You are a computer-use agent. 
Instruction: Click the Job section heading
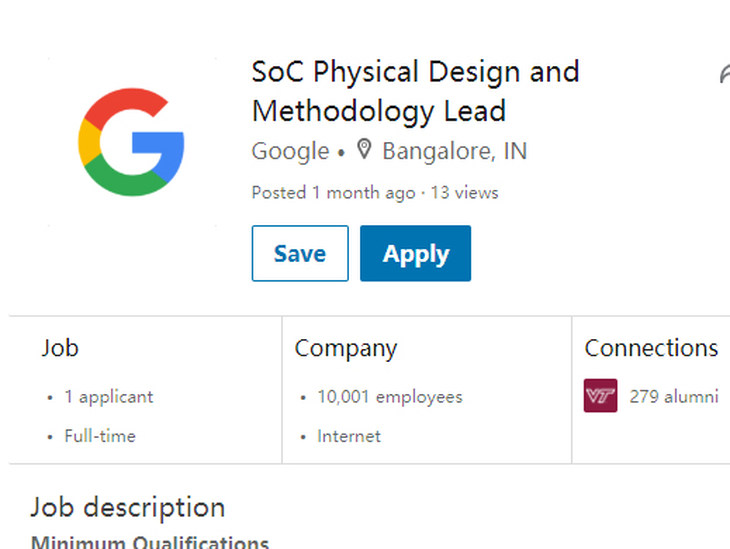pyautogui.click(x=60, y=348)
